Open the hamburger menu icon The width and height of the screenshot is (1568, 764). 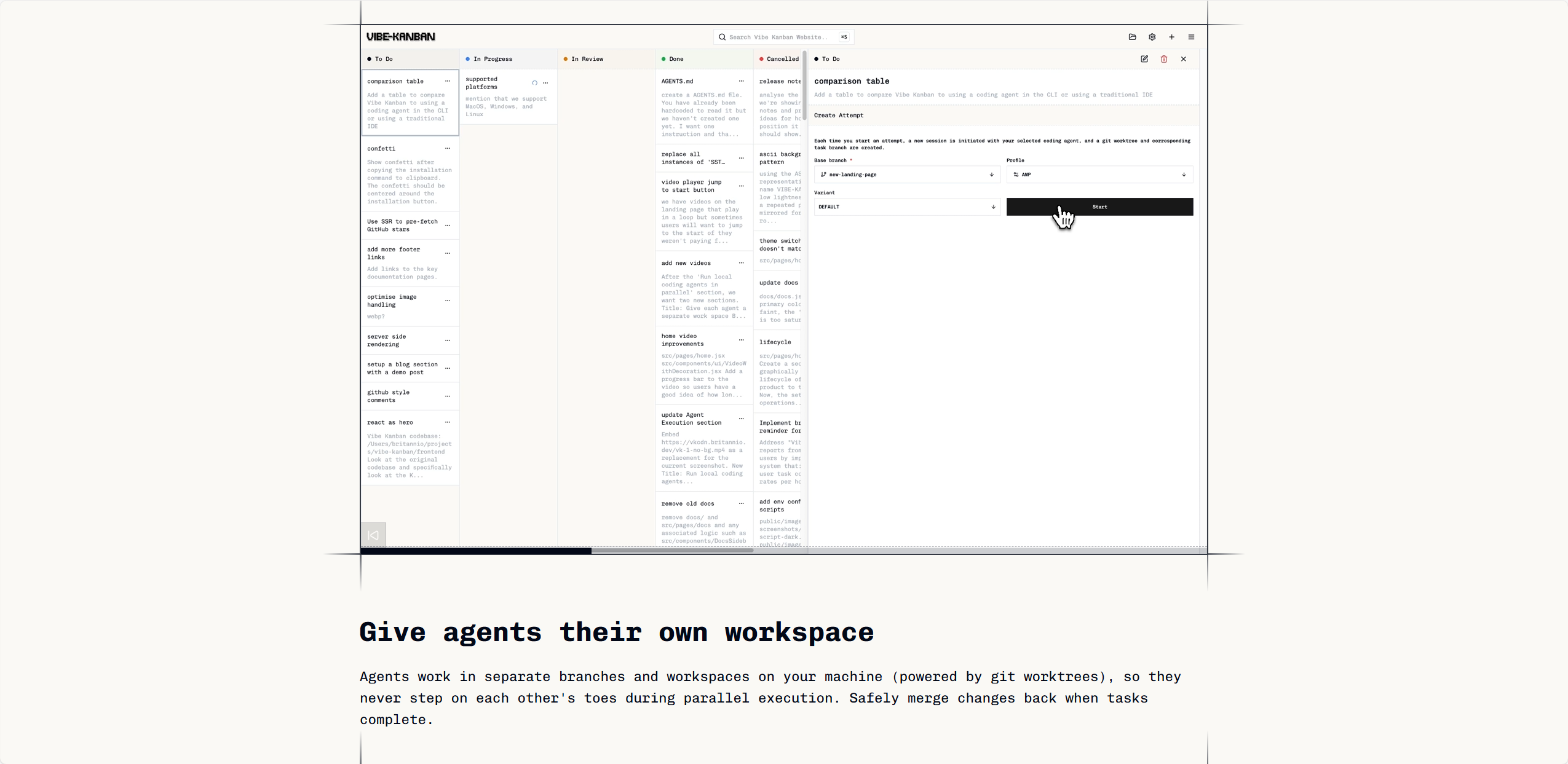[1191, 37]
